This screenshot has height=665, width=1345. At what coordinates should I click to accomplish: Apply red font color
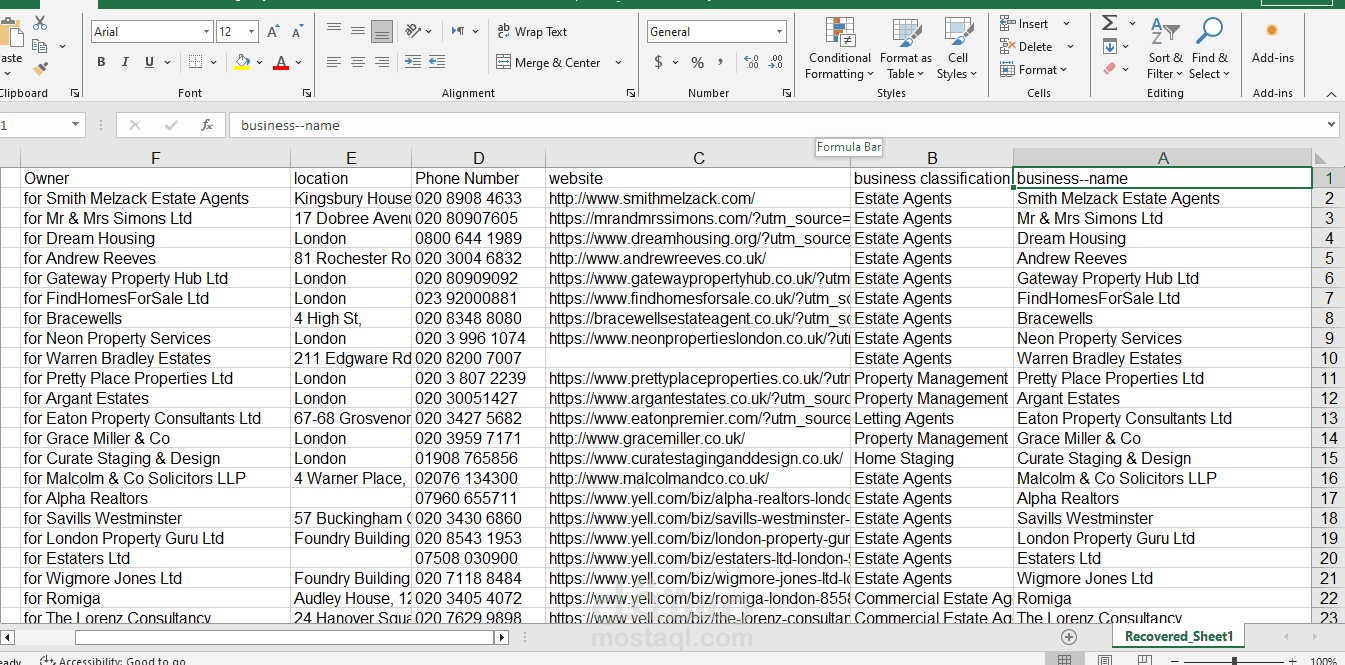pos(281,62)
